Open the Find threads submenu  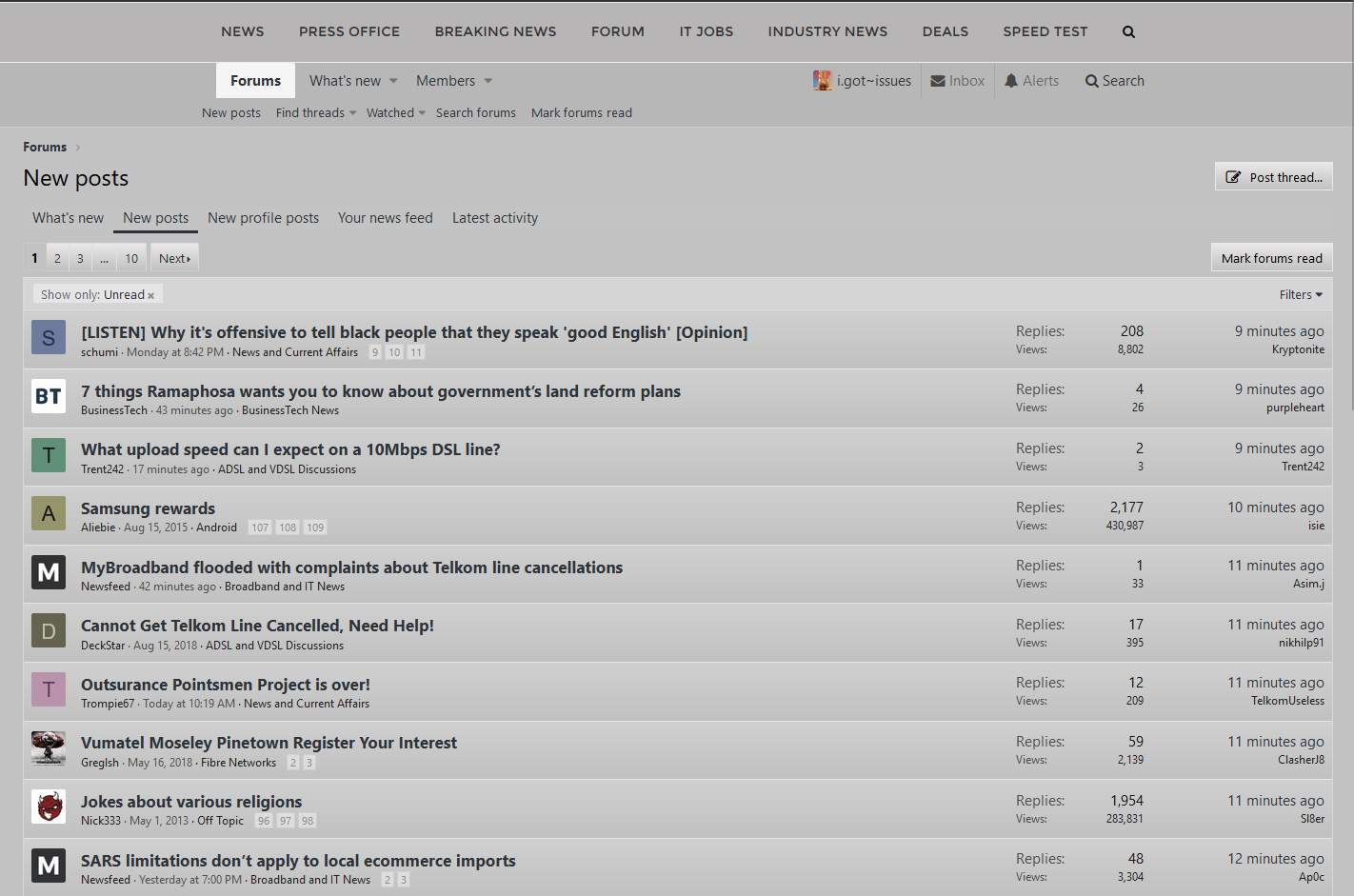click(x=315, y=112)
